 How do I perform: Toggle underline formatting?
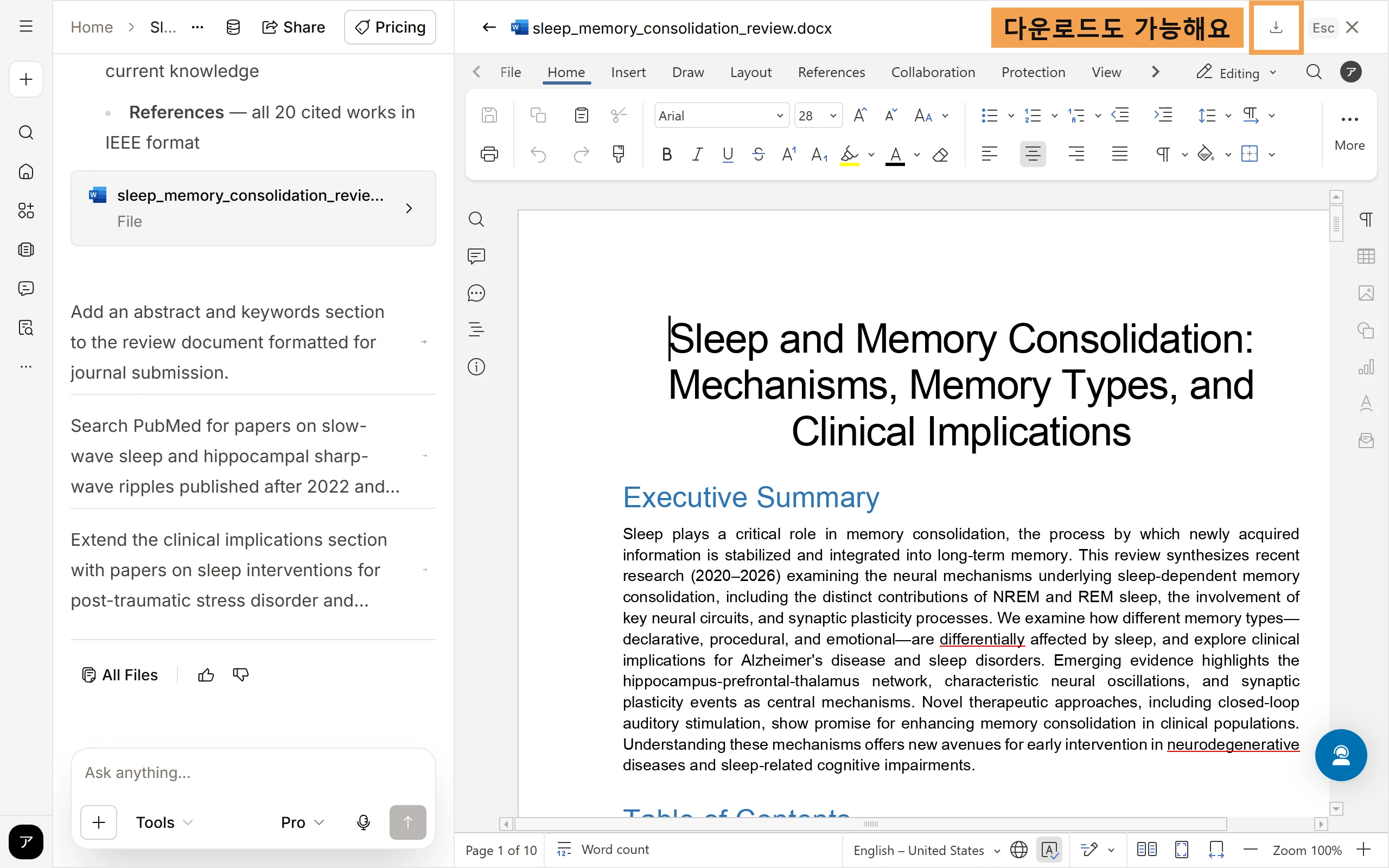point(728,155)
